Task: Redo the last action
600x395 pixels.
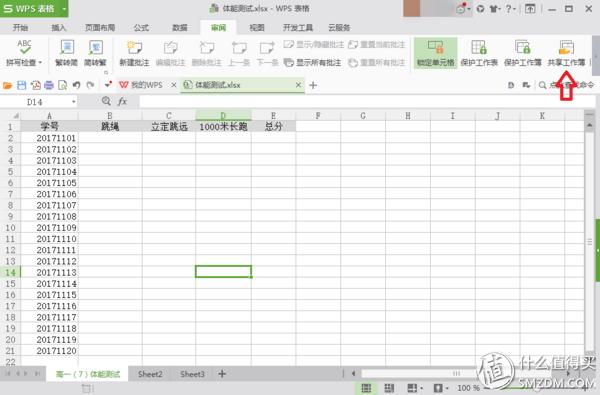Action: (x=90, y=85)
